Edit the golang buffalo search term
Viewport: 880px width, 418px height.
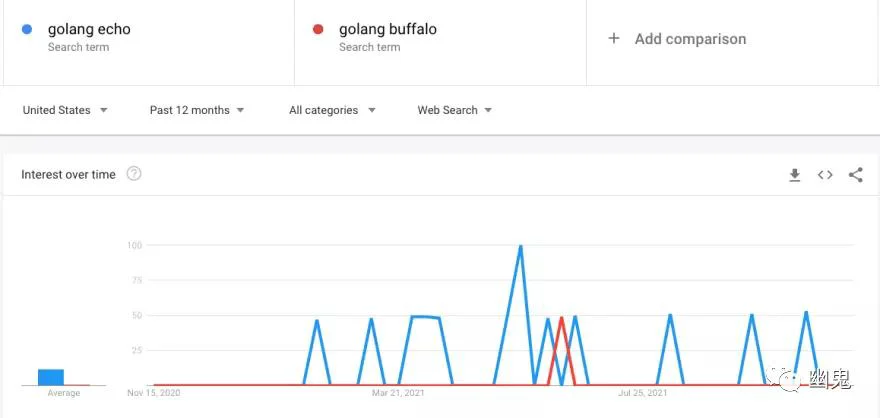(388, 29)
